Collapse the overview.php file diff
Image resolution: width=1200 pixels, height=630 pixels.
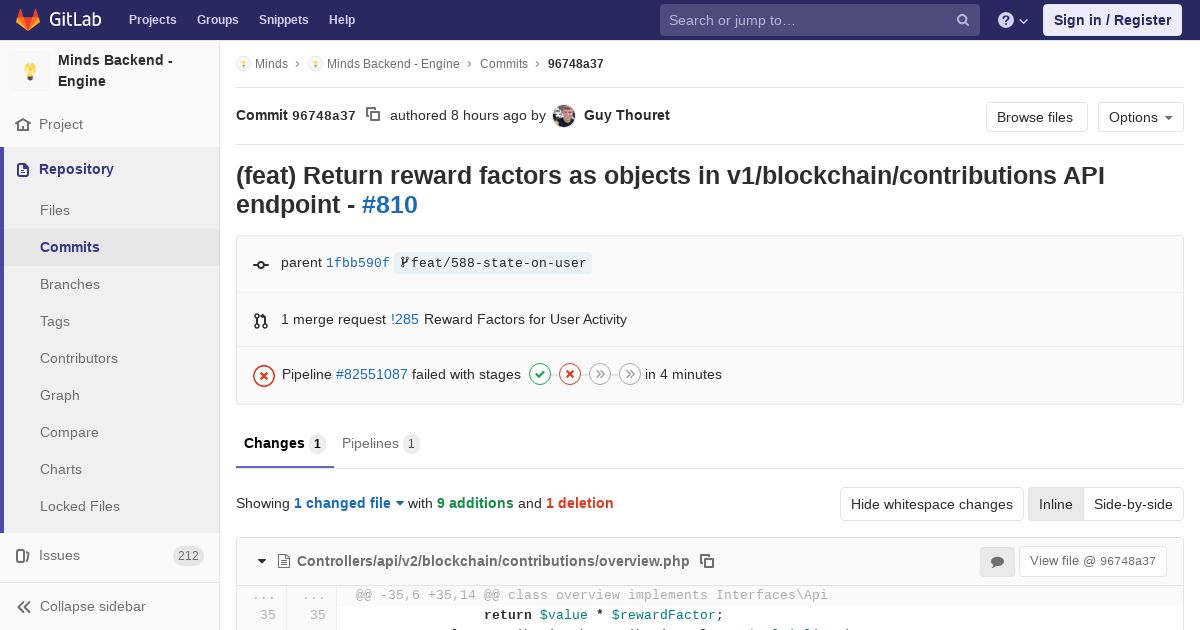coord(262,561)
